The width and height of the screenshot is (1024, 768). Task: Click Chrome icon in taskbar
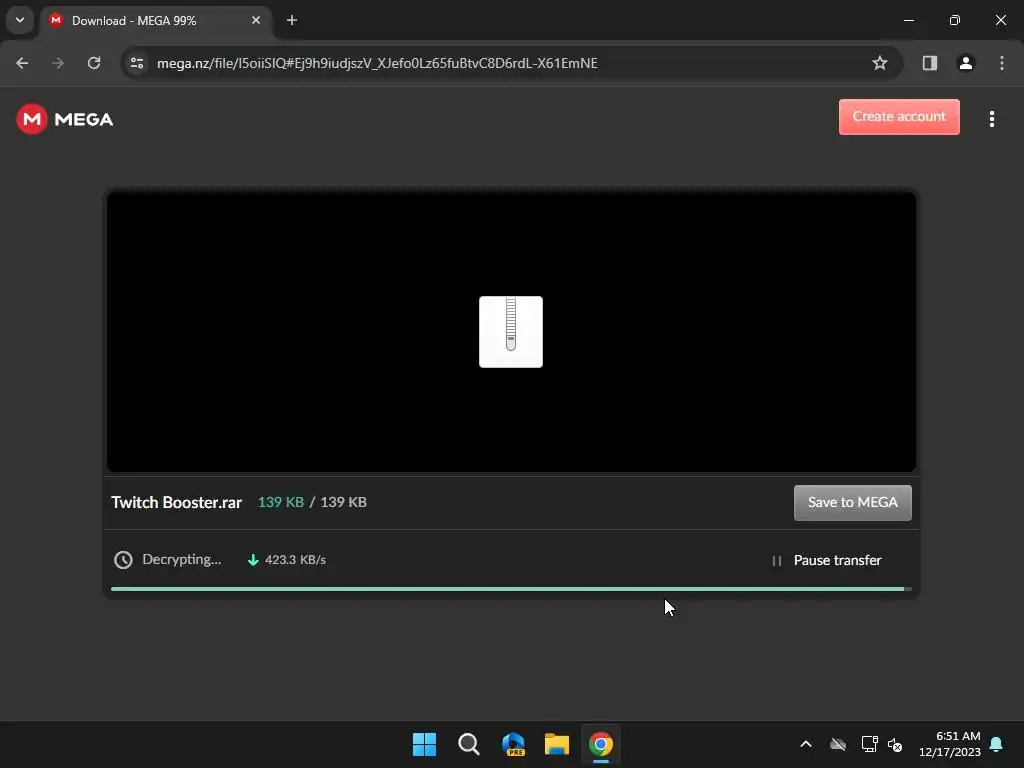click(x=601, y=744)
